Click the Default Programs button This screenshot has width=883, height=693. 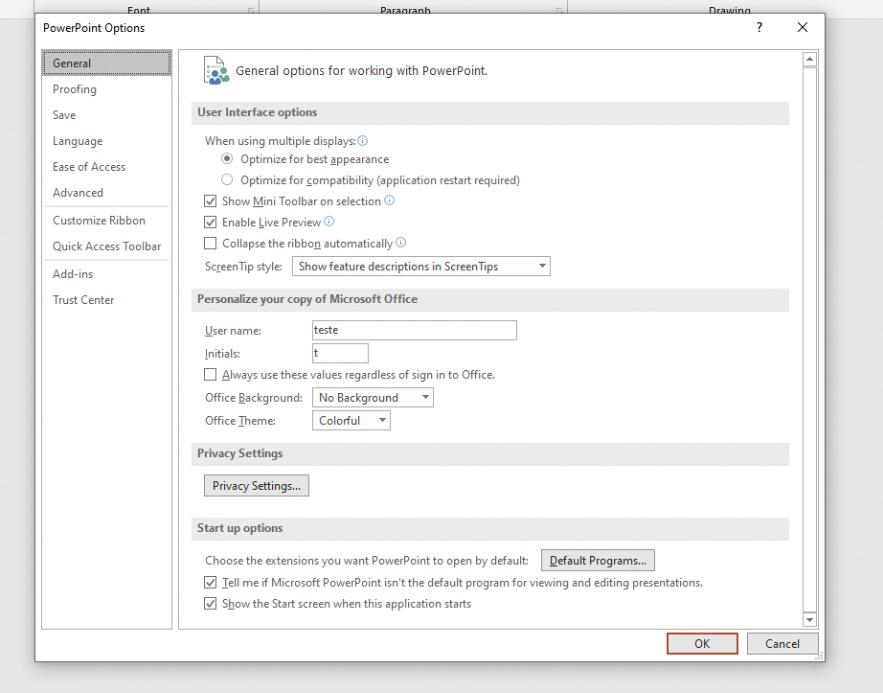coord(597,561)
